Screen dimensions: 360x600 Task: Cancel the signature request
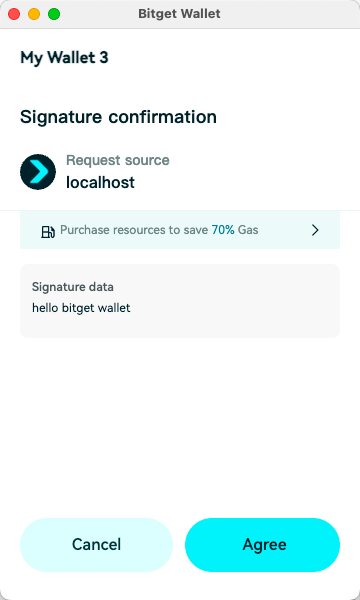tap(96, 545)
